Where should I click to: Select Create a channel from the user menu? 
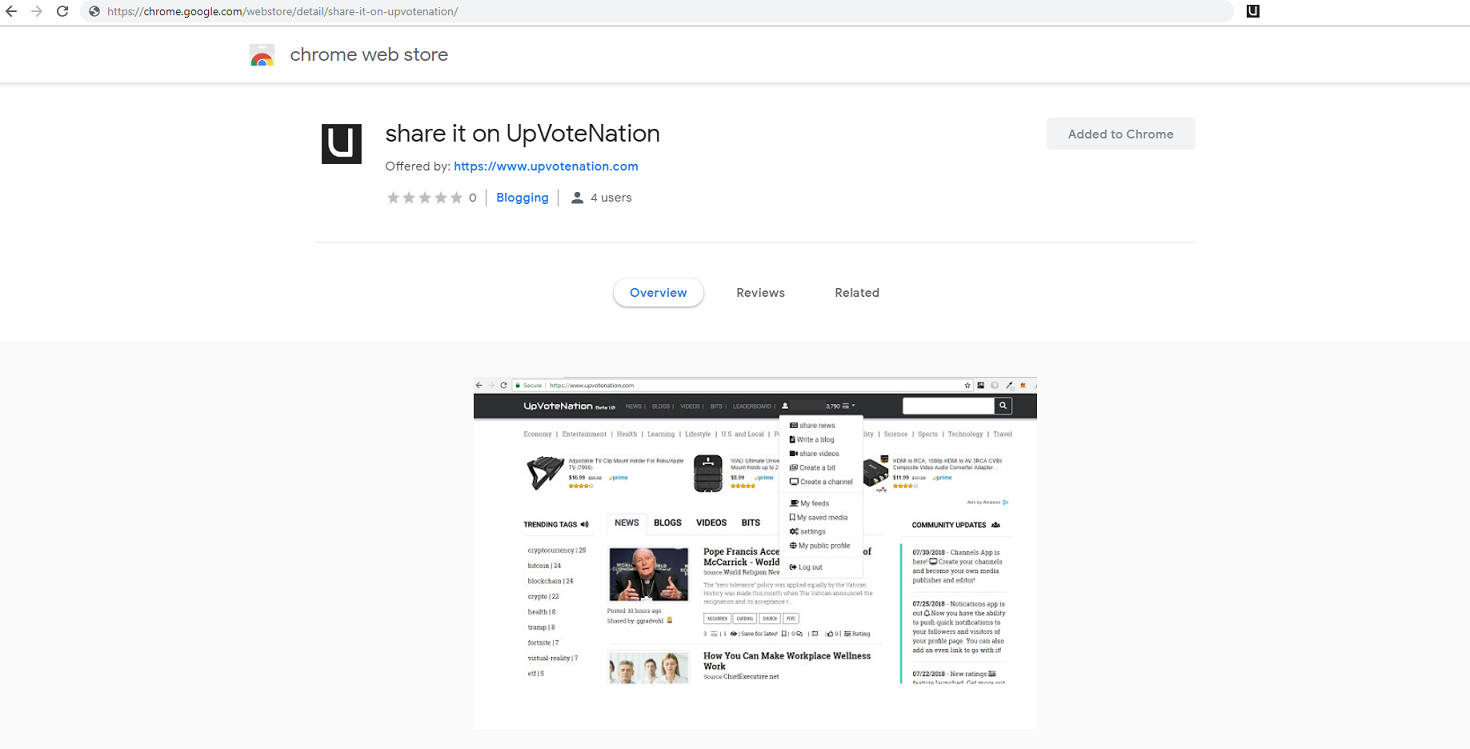(x=822, y=482)
